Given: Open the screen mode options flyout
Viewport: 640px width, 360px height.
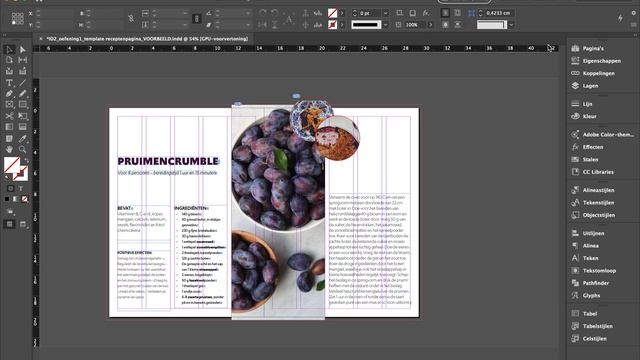Looking at the screenshot, I should pos(23,224).
